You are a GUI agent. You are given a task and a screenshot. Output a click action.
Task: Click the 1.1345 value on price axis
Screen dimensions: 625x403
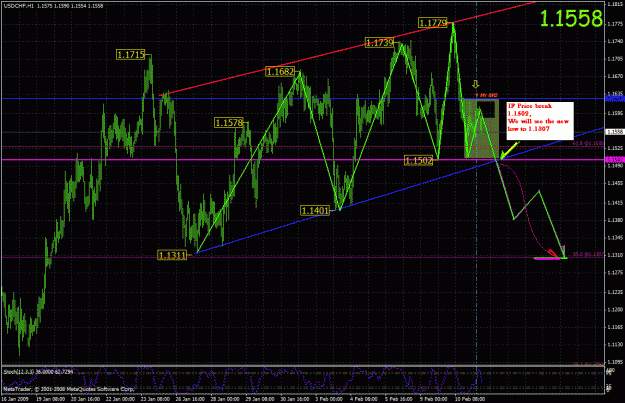615,238
